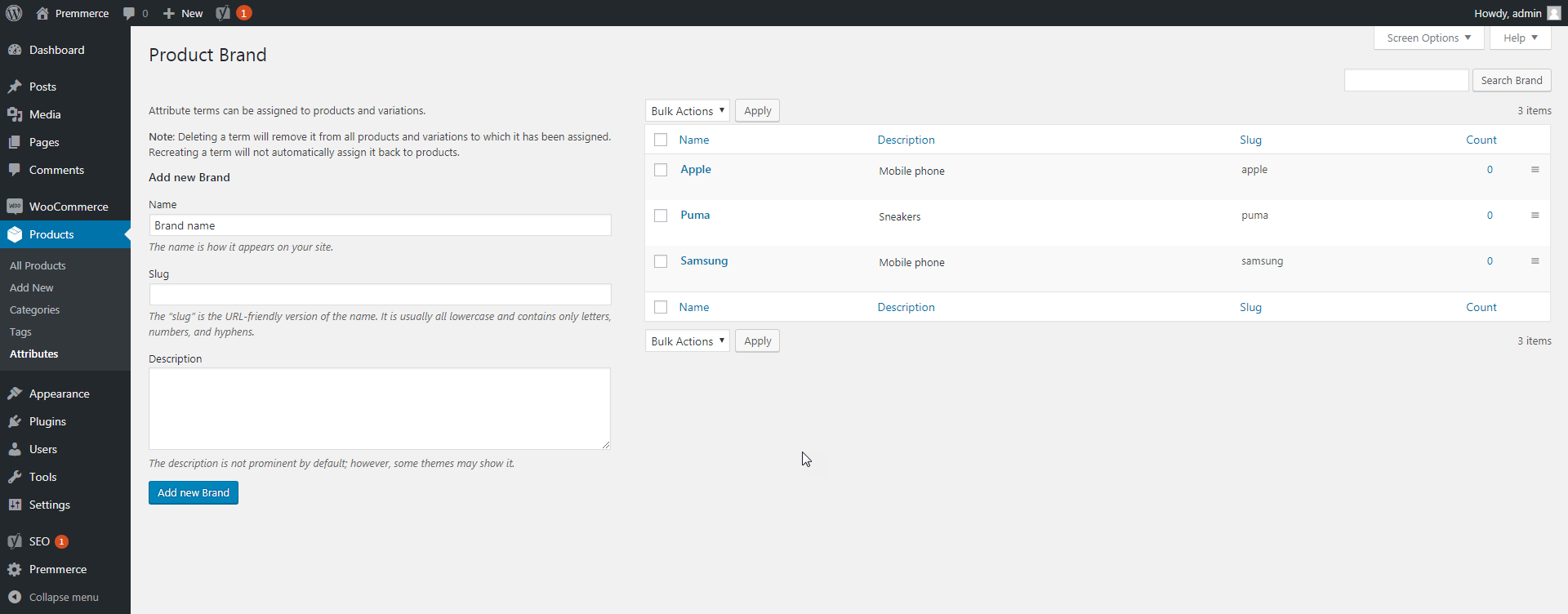Image resolution: width=1568 pixels, height=614 pixels.
Task: Click the admin avatar icon
Action: point(1554,13)
